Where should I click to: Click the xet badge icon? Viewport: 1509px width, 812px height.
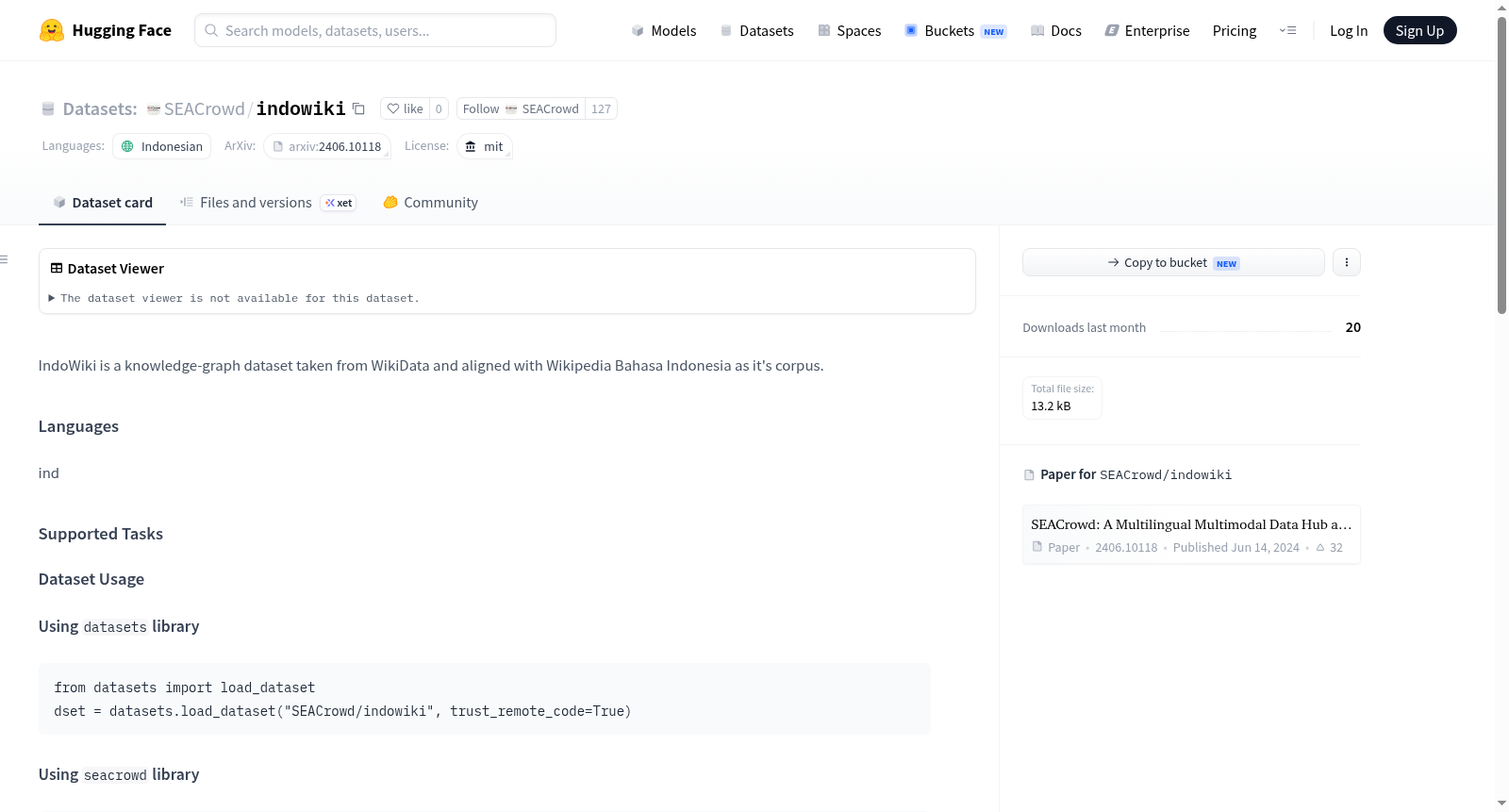click(339, 203)
